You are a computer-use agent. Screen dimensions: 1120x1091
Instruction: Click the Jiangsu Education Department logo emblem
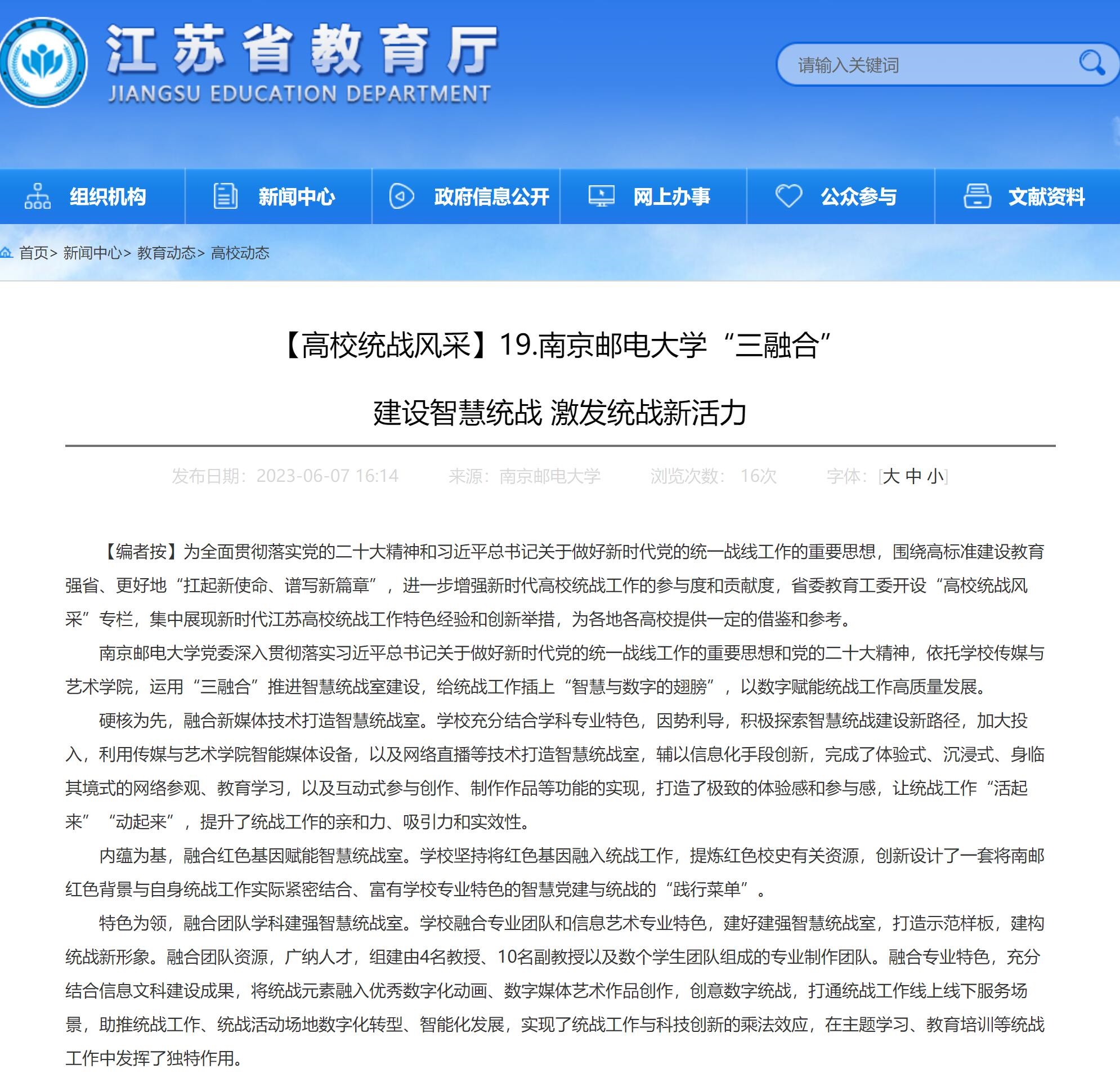click(x=43, y=63)
